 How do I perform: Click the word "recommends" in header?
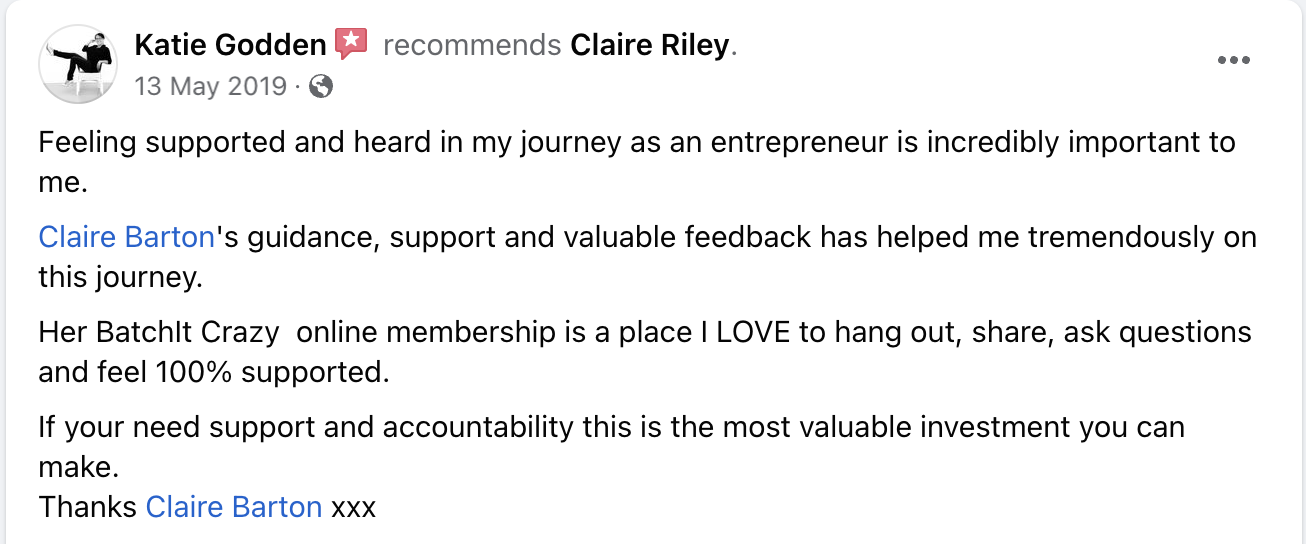pyautogui.click(x=471, y=45)
